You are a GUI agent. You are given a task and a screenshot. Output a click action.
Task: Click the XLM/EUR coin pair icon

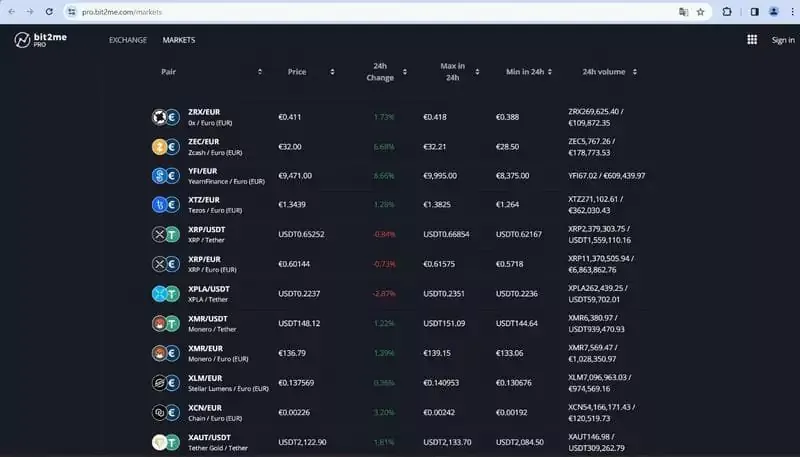166,383
